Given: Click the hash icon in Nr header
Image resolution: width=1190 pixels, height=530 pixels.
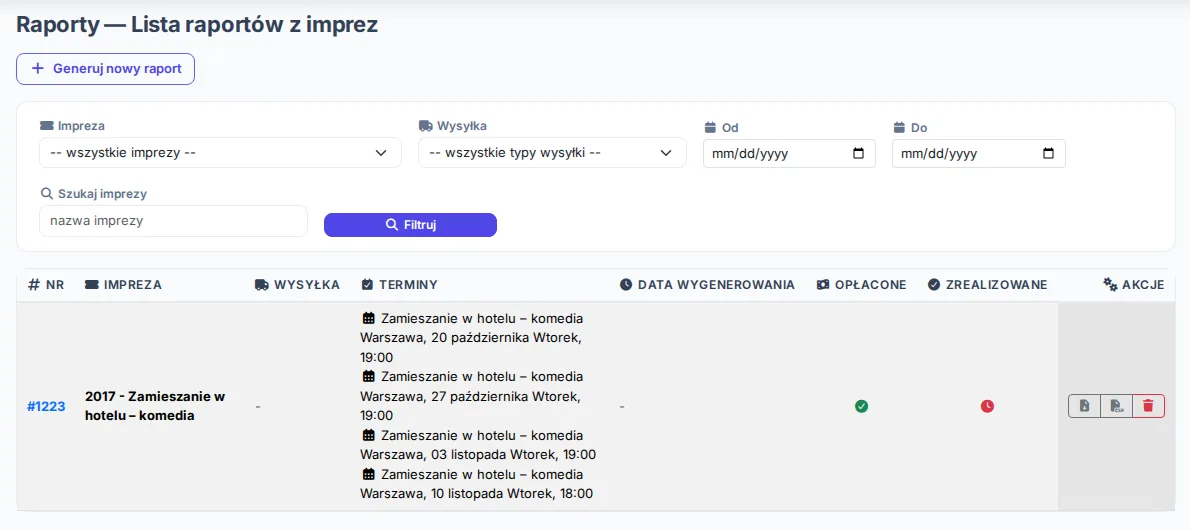Looking at the screenshot, I should point(34,285).
